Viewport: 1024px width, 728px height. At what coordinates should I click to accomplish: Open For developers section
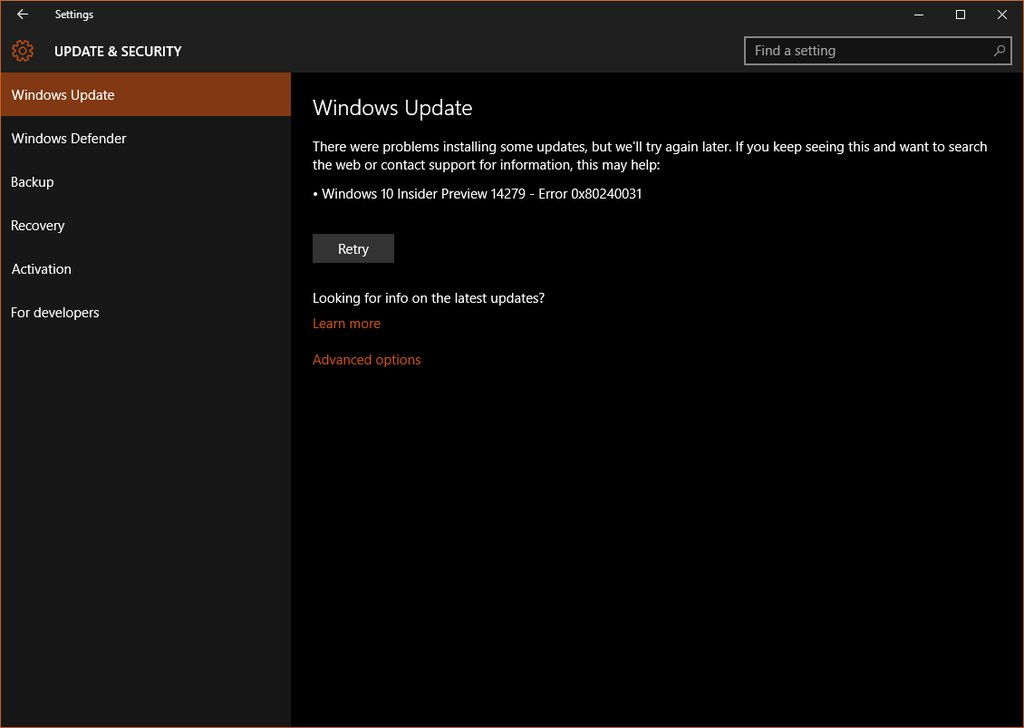pos(146,312)
